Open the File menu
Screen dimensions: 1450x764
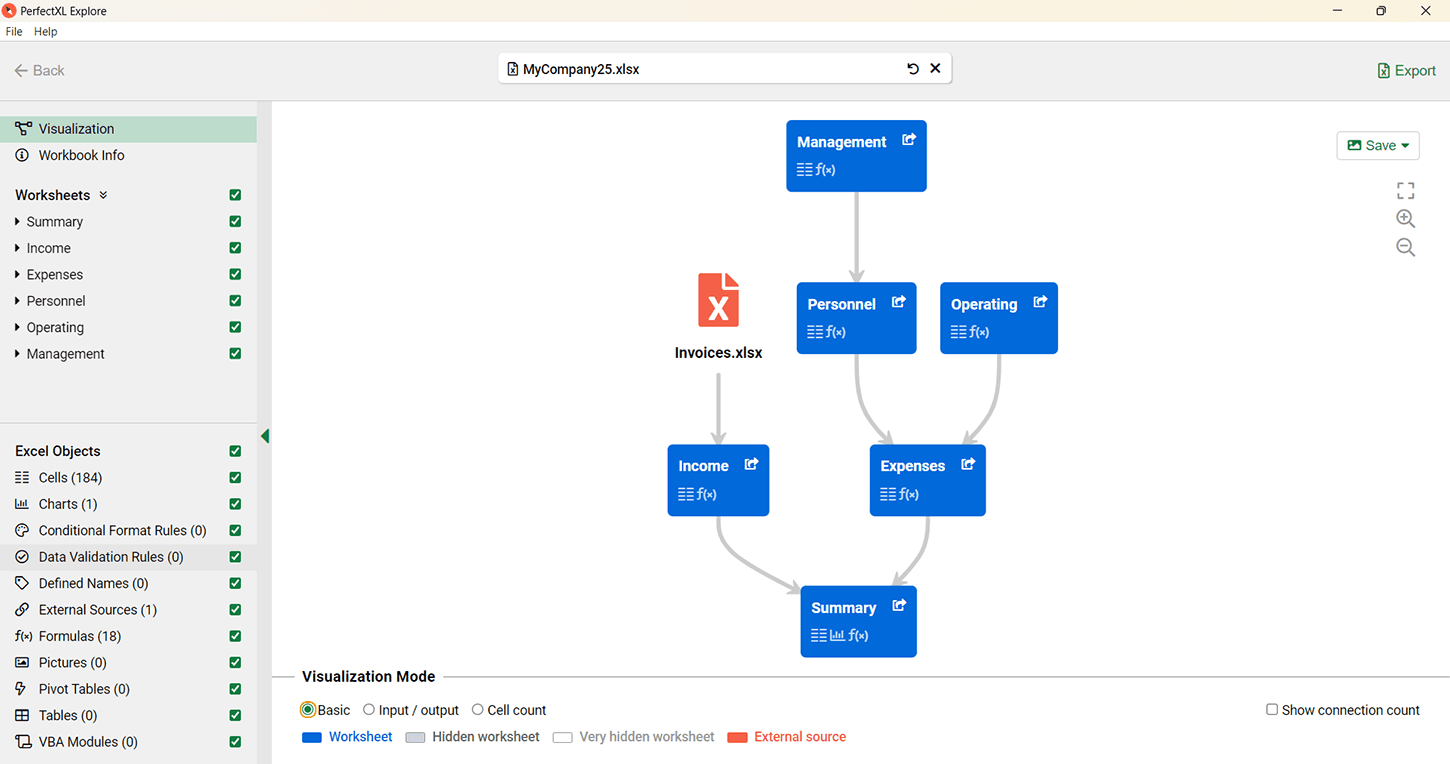click(x=14, y=32)
